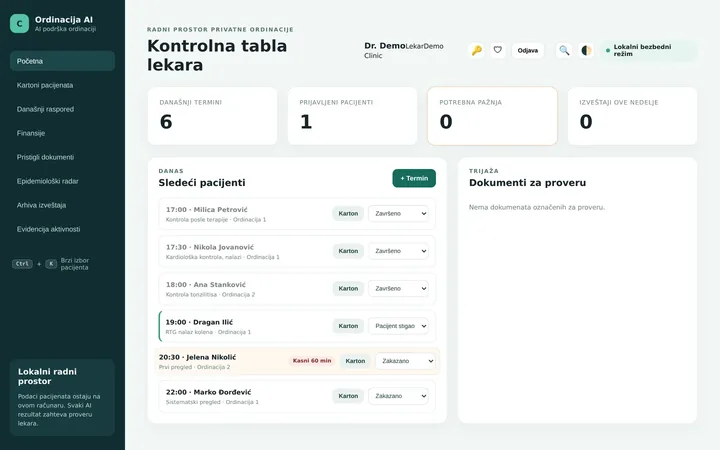This screenshot has height=450, width=720.
Task: Click Kontrolna tabla lekara title
Action: pos(217,56)
